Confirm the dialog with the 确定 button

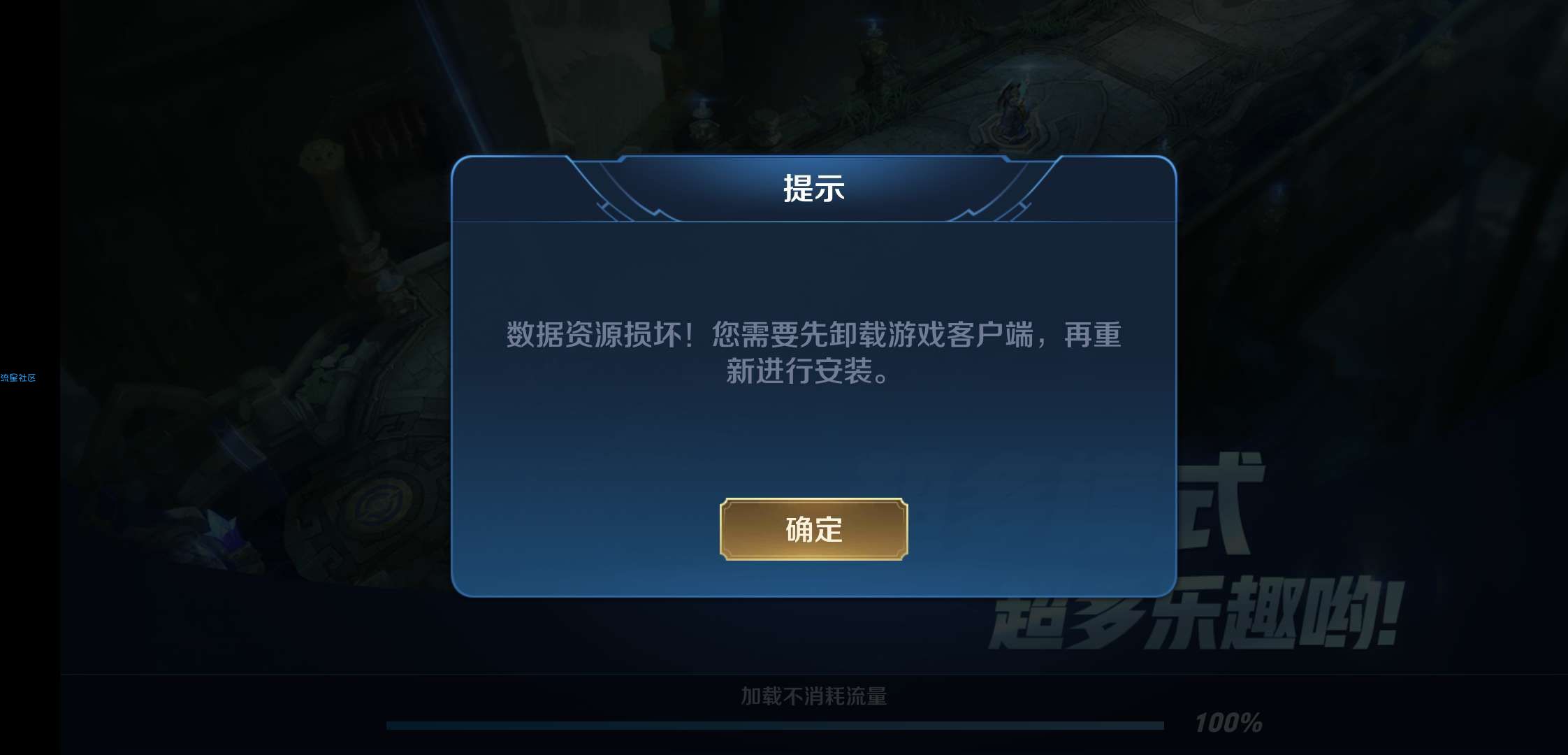tap(813, 529)
